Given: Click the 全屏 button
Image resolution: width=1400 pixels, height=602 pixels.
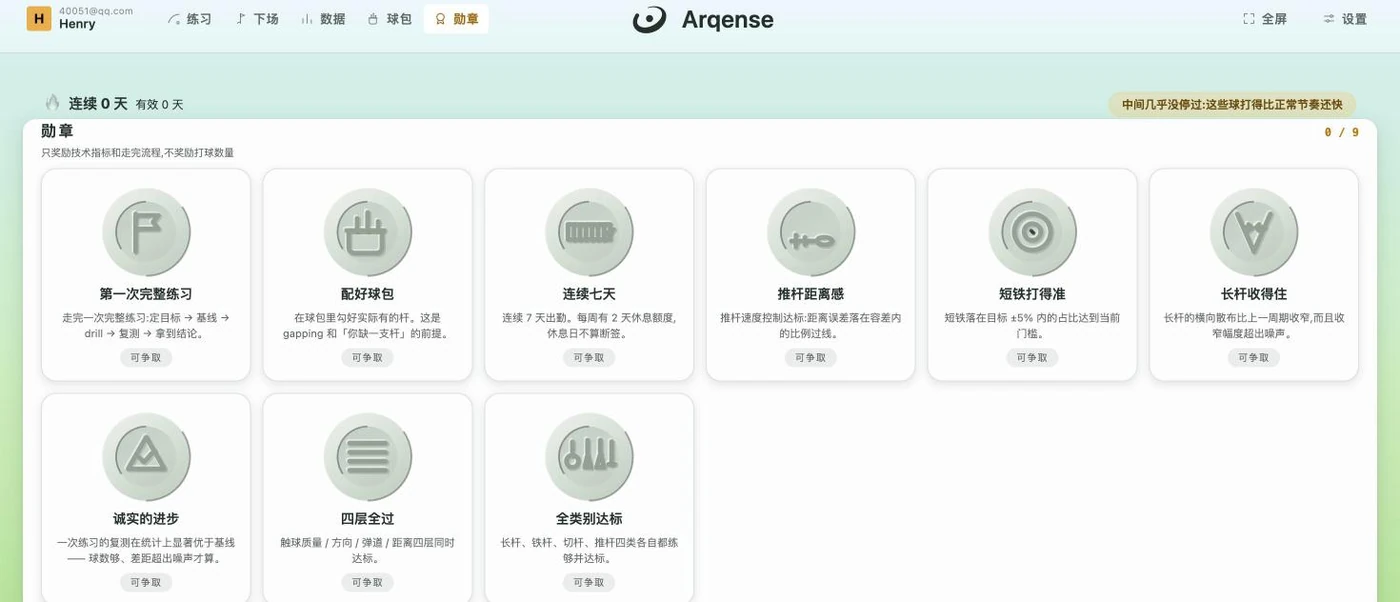Looking at the screenshot, I should pyautogui.click(x=1264, y=19).
